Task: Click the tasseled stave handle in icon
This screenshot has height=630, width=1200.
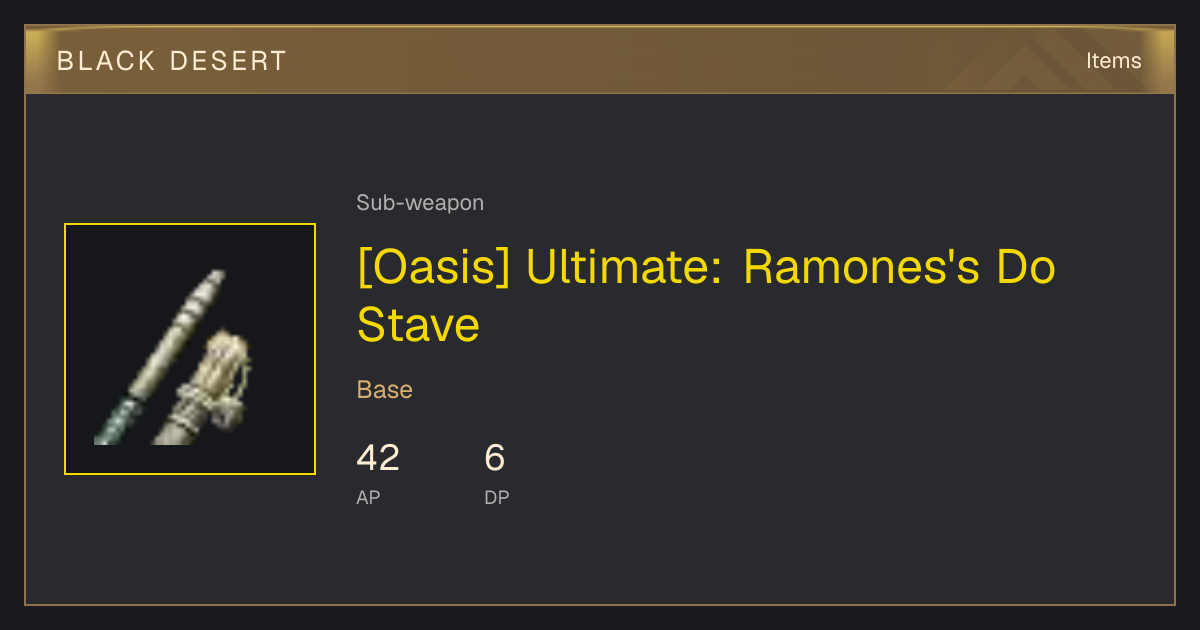Action: point(205,390)
